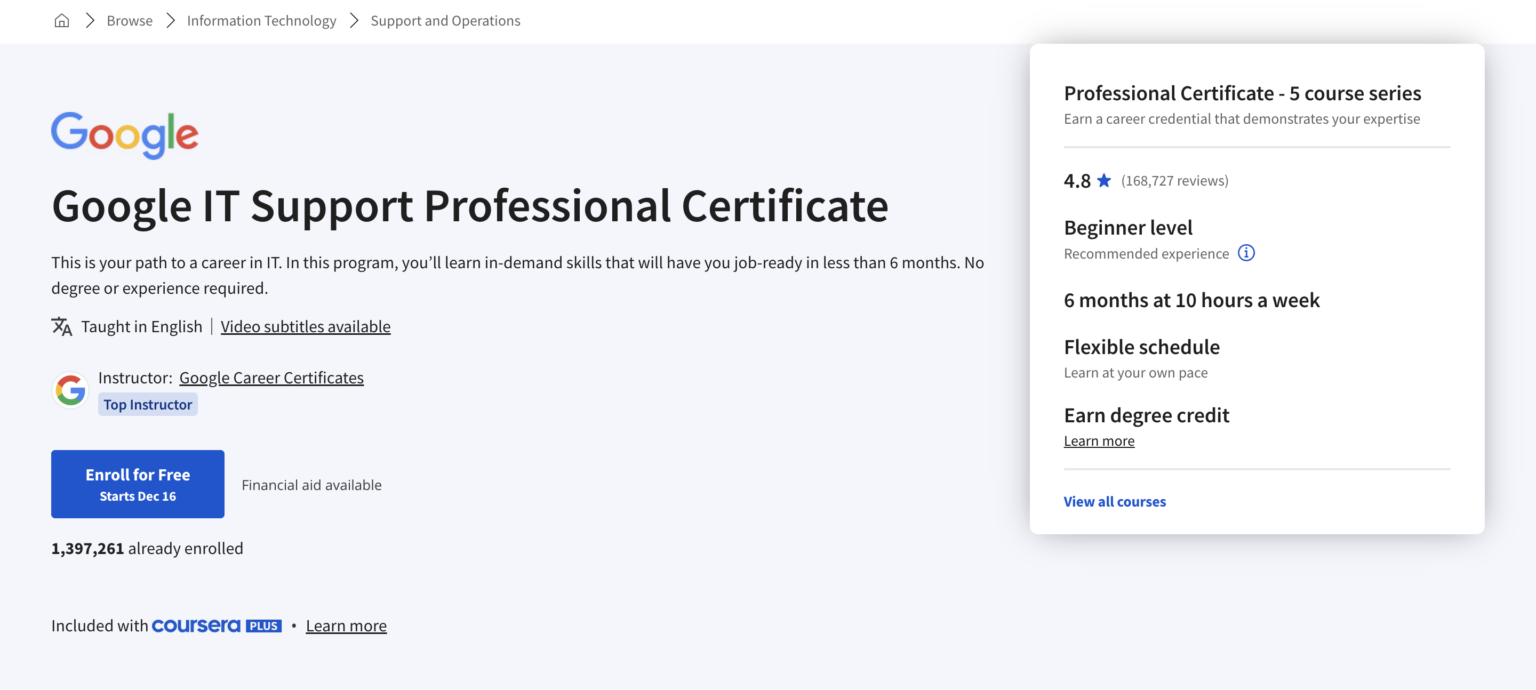Image resolution: width=1536 pixels, height=690 pixels.
Task: Navigate to Support and Operations breadcrumb
Action: click(445, 20)
